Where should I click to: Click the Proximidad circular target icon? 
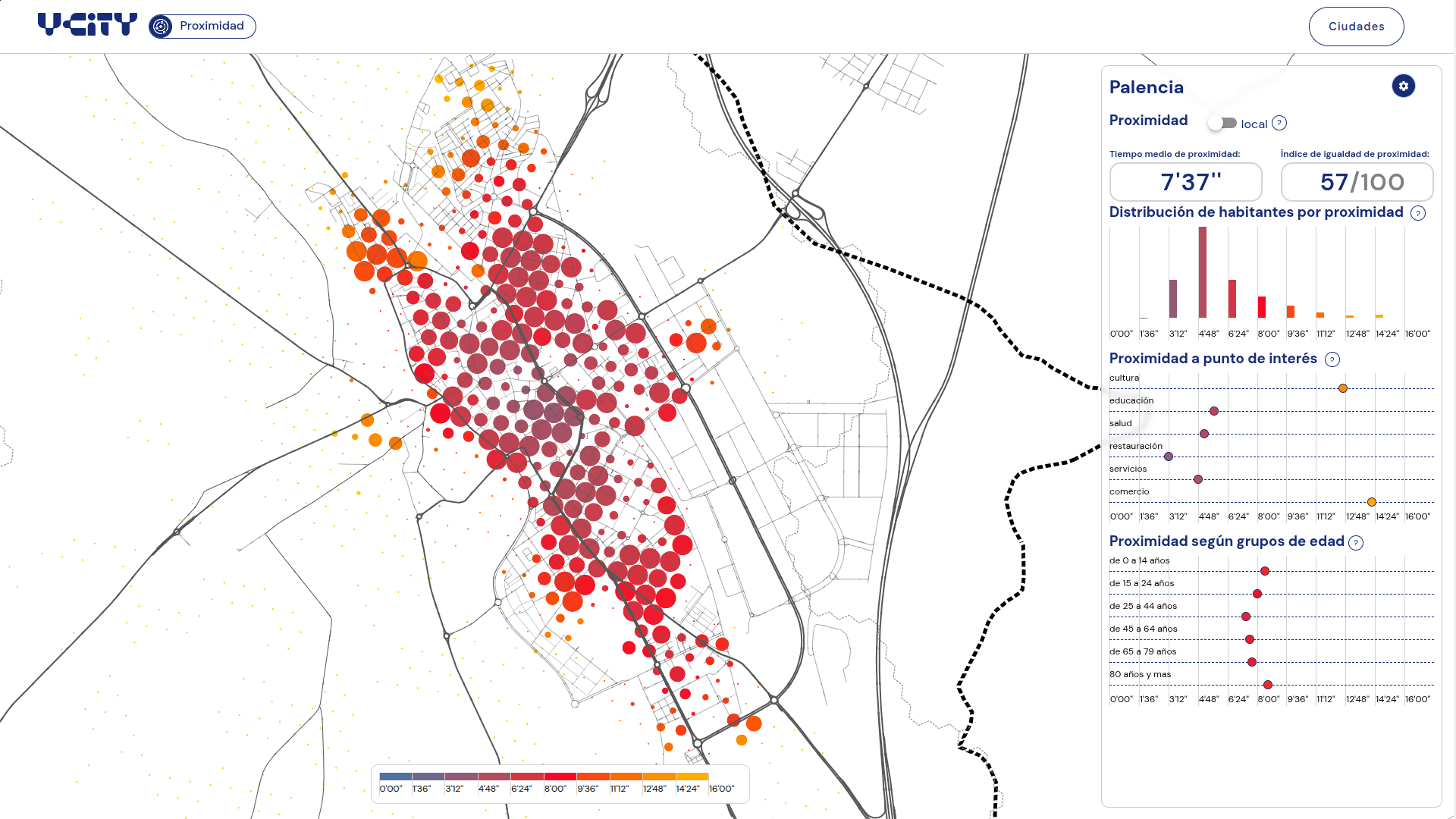tap(161, 27)
